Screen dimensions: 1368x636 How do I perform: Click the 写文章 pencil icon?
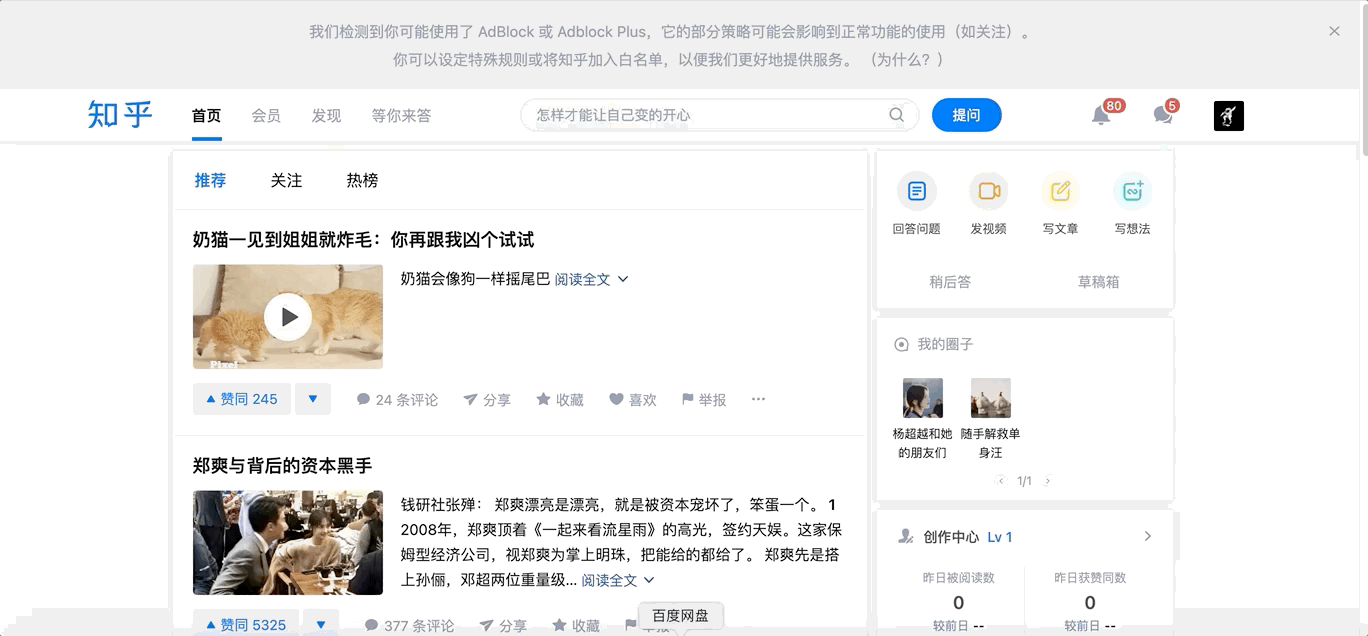click(1060, 191)
